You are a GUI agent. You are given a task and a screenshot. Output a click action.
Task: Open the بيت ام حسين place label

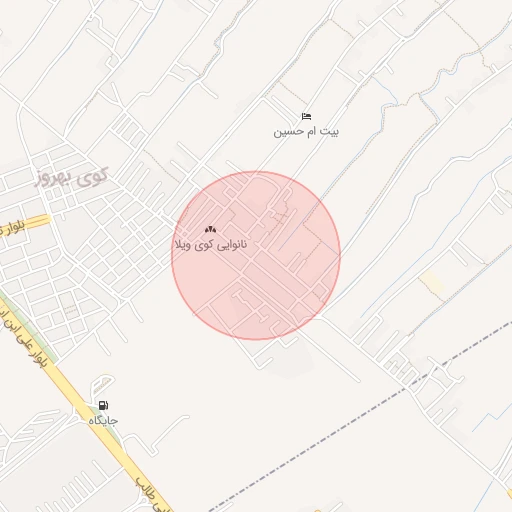tap(306, 132)
